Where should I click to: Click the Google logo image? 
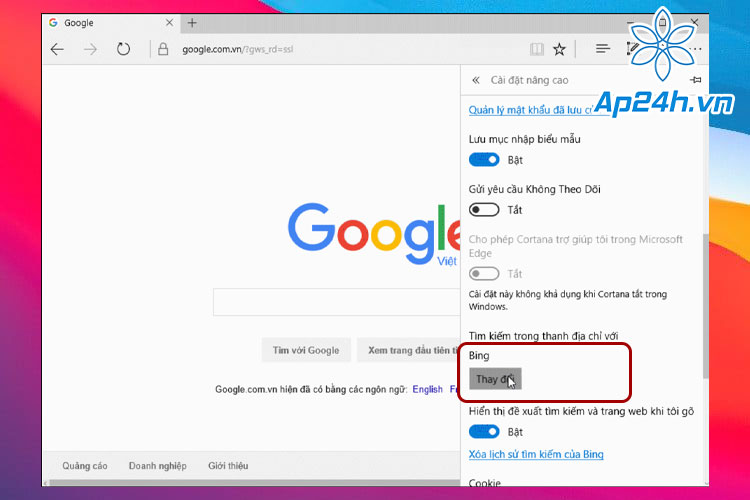pos(374,233)
